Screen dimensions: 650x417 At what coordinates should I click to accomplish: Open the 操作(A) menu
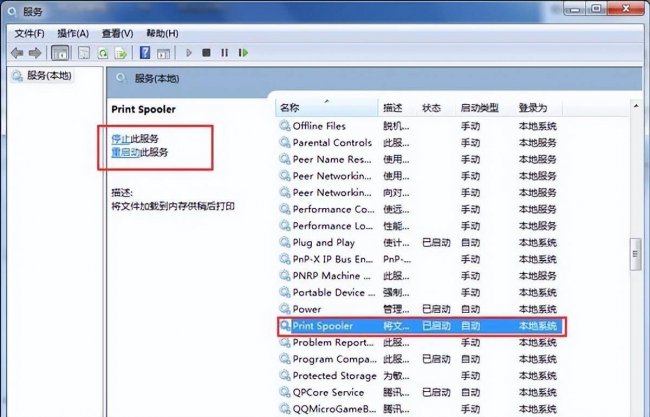click(73, 34)
